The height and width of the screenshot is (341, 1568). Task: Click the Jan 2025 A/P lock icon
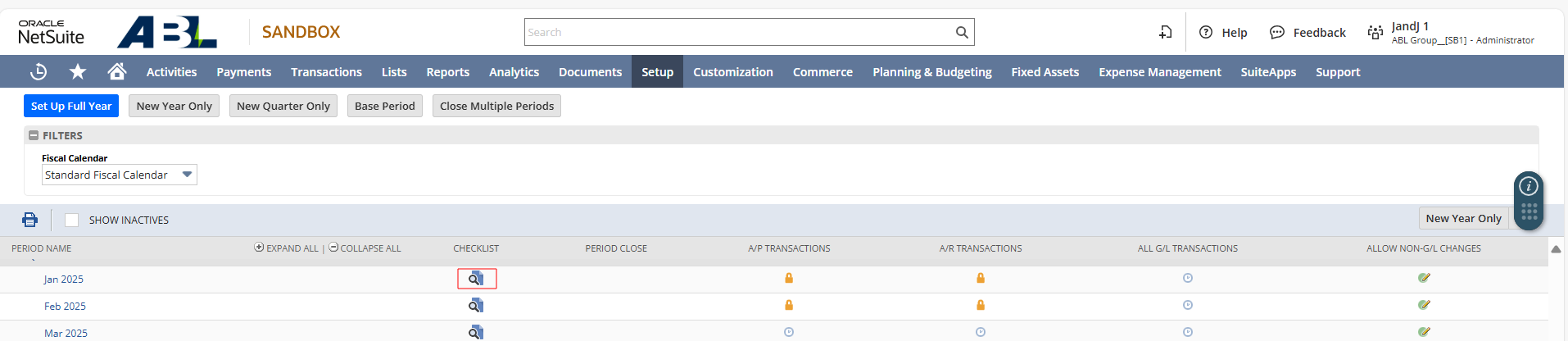(x=789, y=279)
